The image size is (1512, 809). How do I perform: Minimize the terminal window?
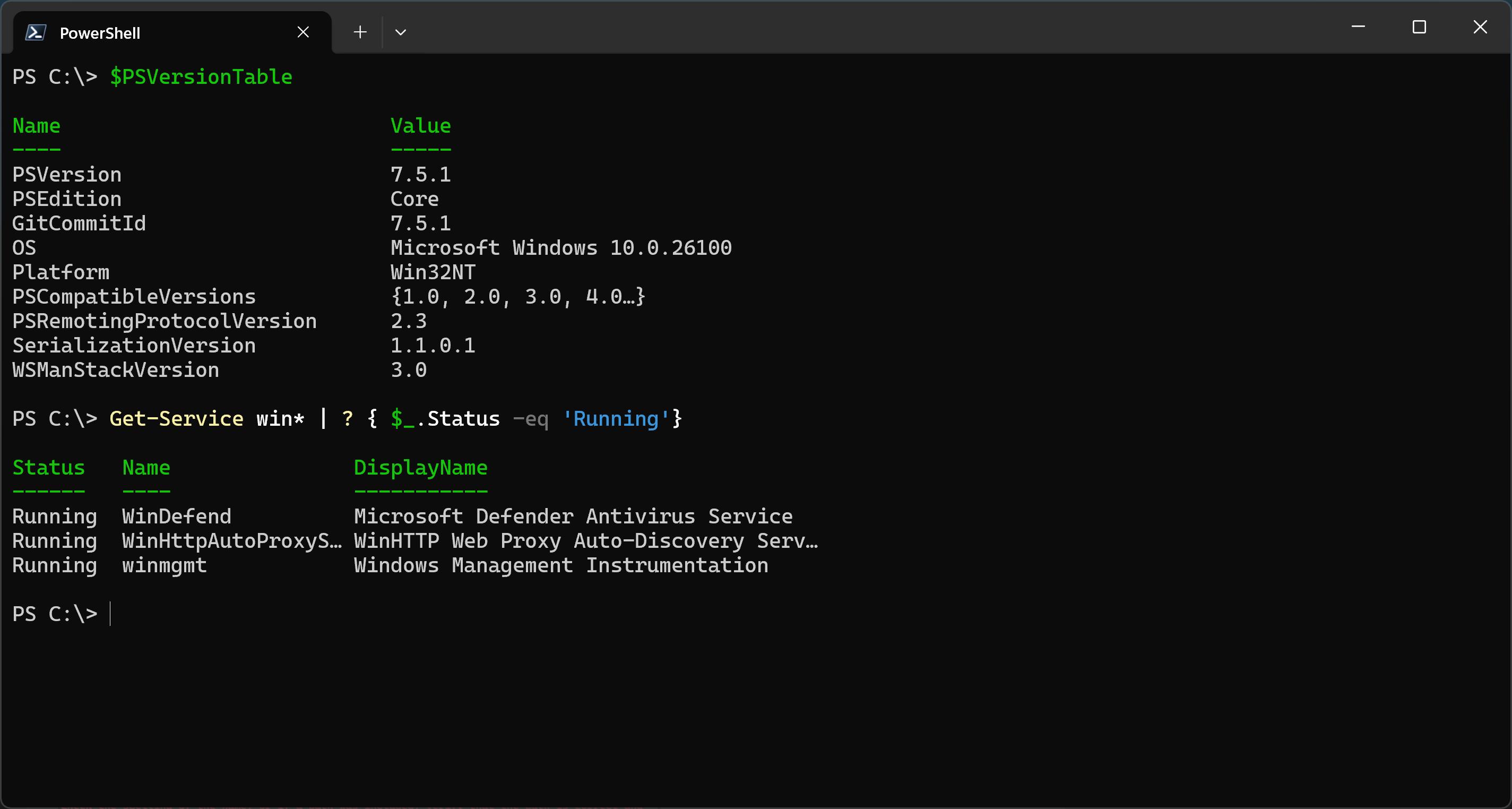[x=1358, y=27]
